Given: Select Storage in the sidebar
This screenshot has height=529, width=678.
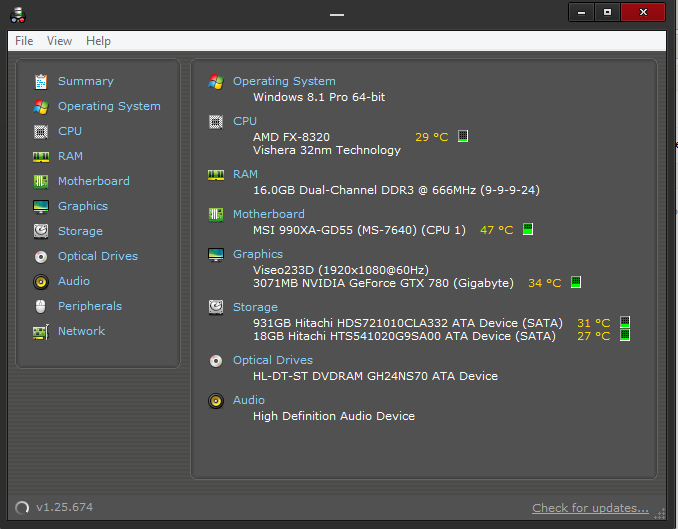Looking at the screenshot, I should coord(80,231).
